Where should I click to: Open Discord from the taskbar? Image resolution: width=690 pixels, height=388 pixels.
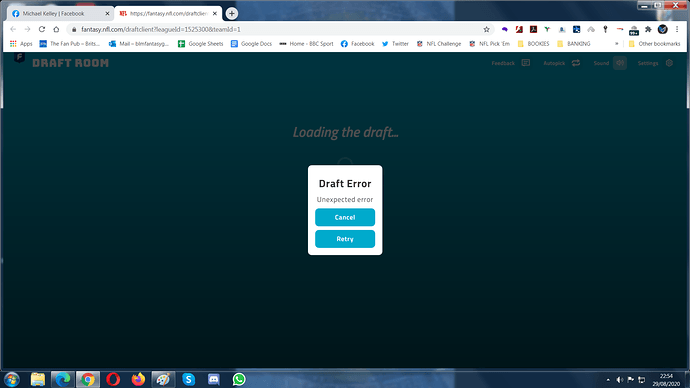(x=213, y=379)
